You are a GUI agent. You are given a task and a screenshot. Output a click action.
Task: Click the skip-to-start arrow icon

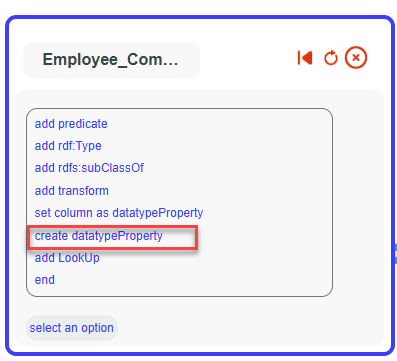305,58
